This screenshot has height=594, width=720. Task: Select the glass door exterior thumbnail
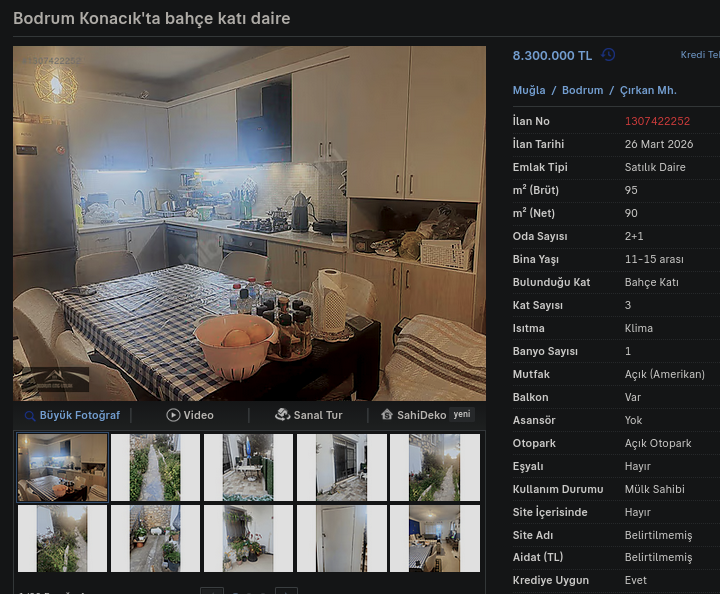[x=341, y=467]
